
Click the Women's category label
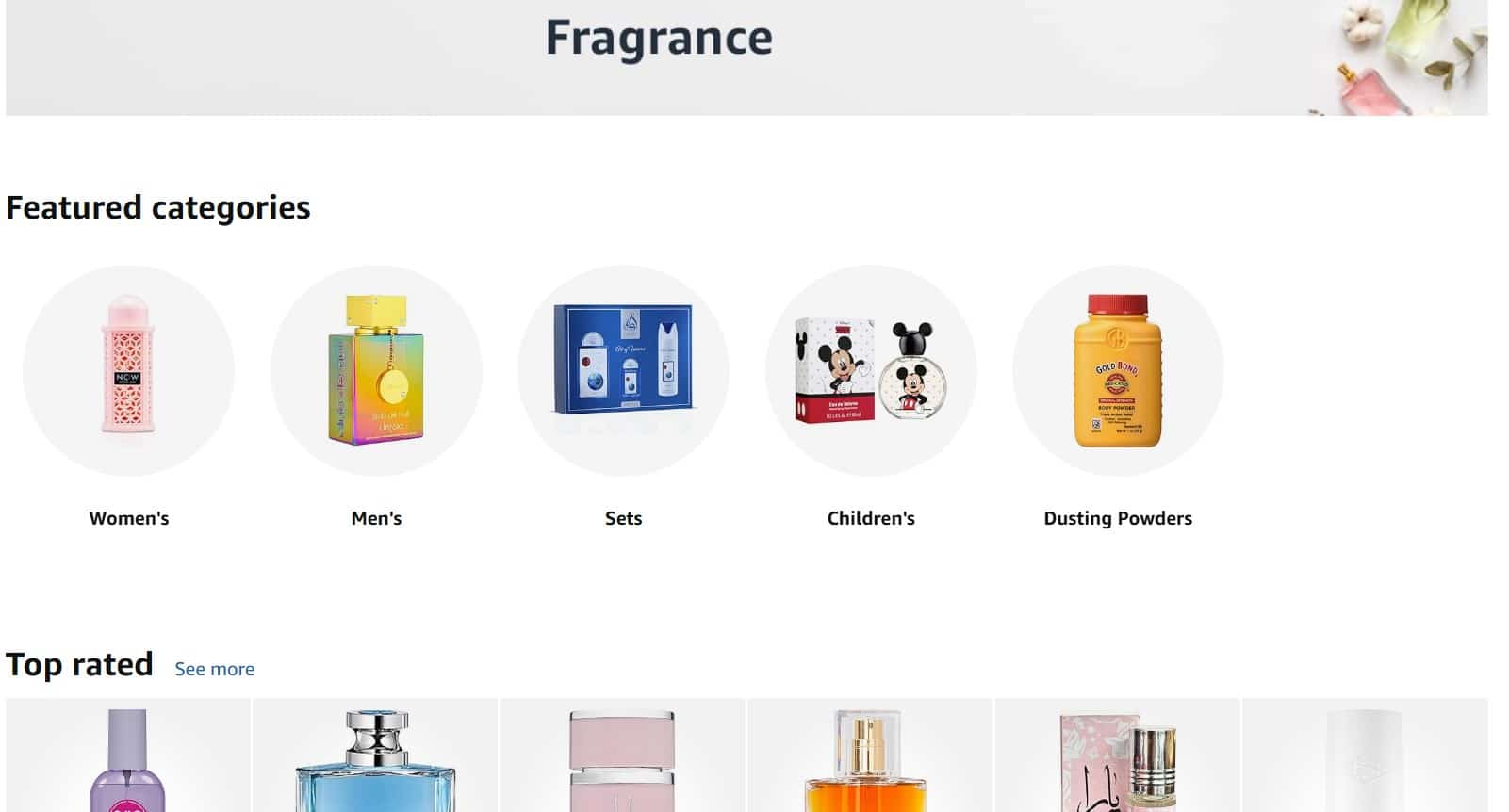129,518
